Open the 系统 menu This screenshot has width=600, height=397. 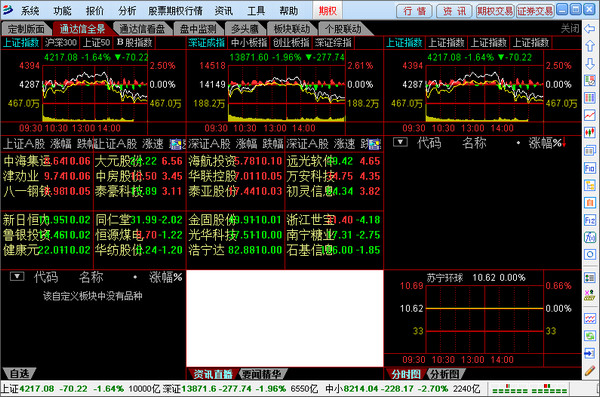30,11
